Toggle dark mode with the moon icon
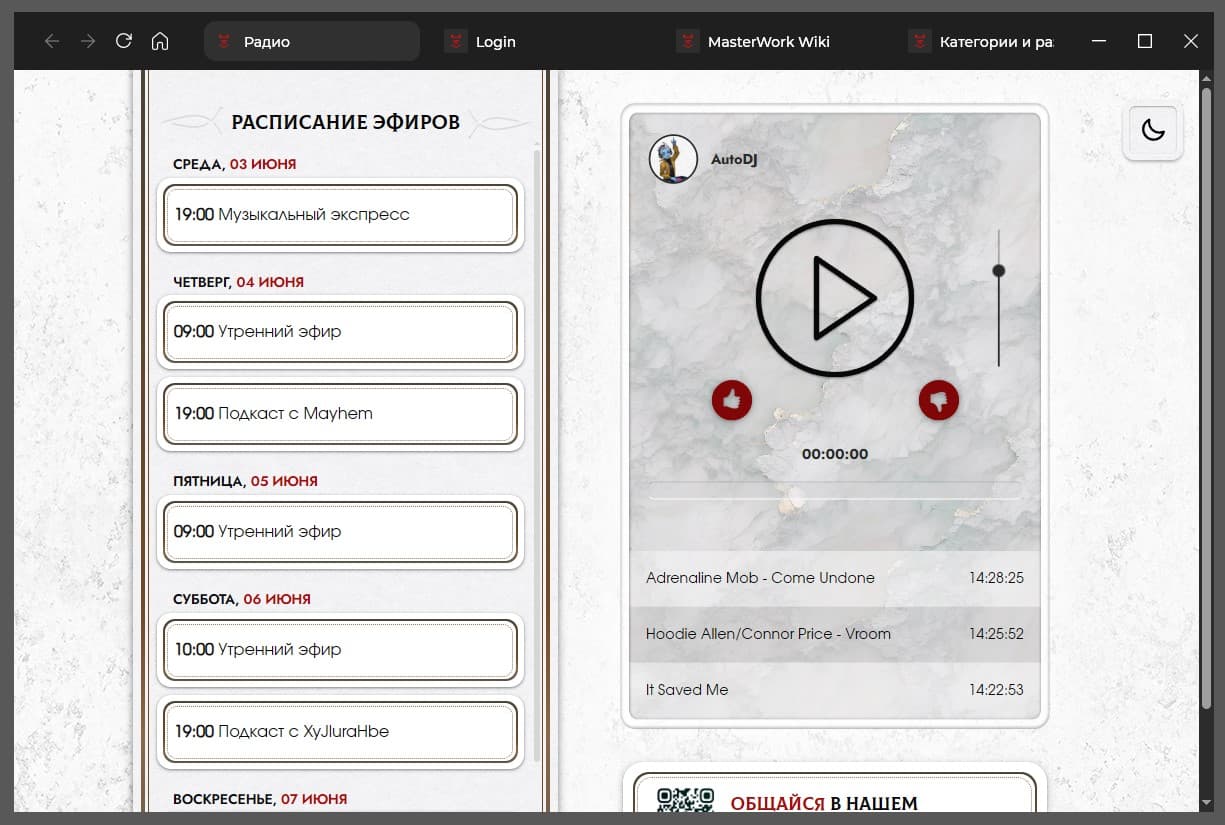The image size is (1225, 825). tap(1153, 130)
